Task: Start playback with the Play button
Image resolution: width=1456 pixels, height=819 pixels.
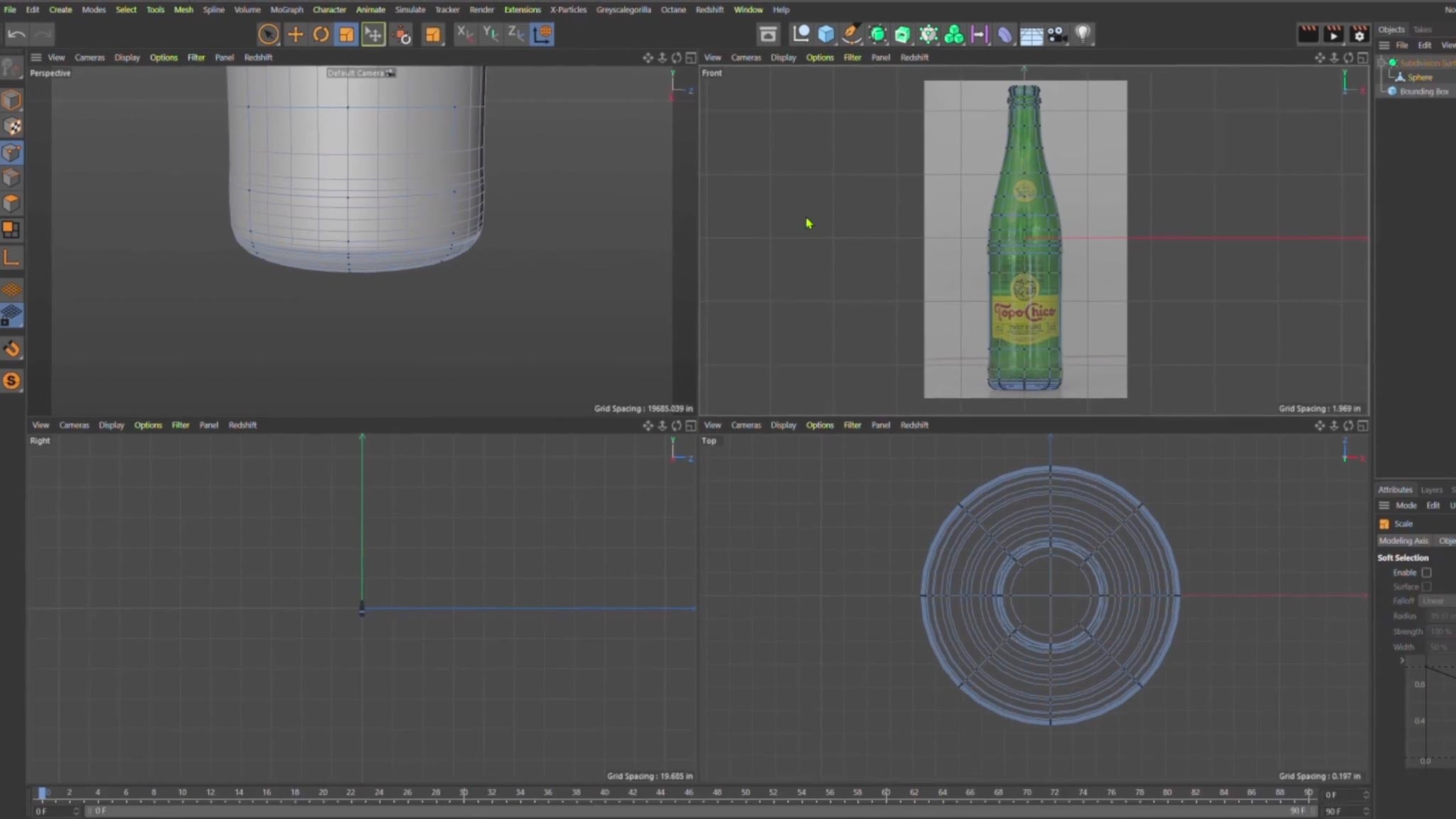Action: 1334,33
